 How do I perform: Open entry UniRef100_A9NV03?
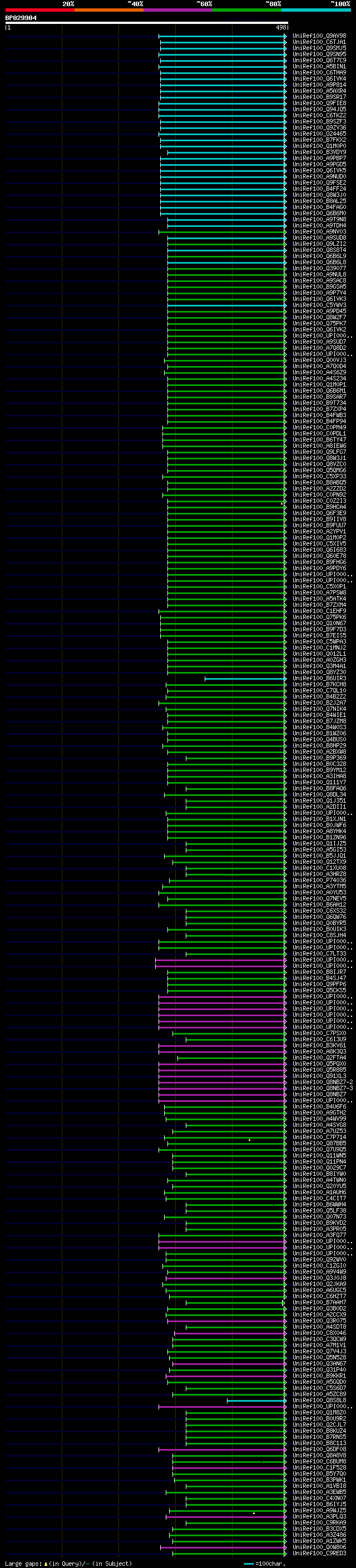pos(319,232)
